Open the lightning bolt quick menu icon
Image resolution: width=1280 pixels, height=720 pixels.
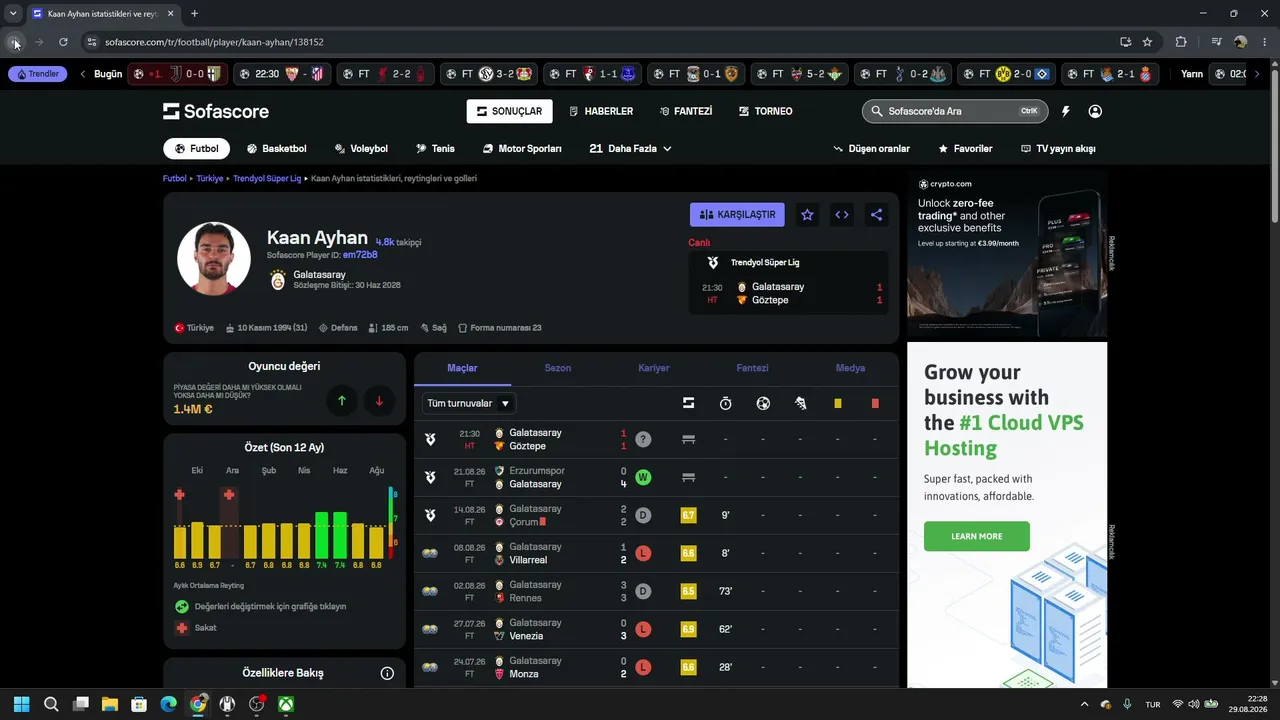coord(1066,111)
